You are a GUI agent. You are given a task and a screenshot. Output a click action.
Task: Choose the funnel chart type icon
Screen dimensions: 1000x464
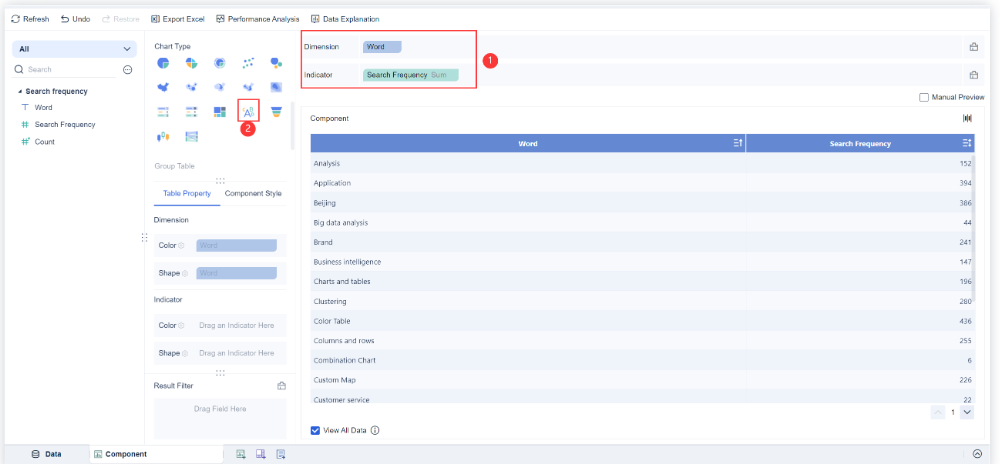(x=276, y=111)
